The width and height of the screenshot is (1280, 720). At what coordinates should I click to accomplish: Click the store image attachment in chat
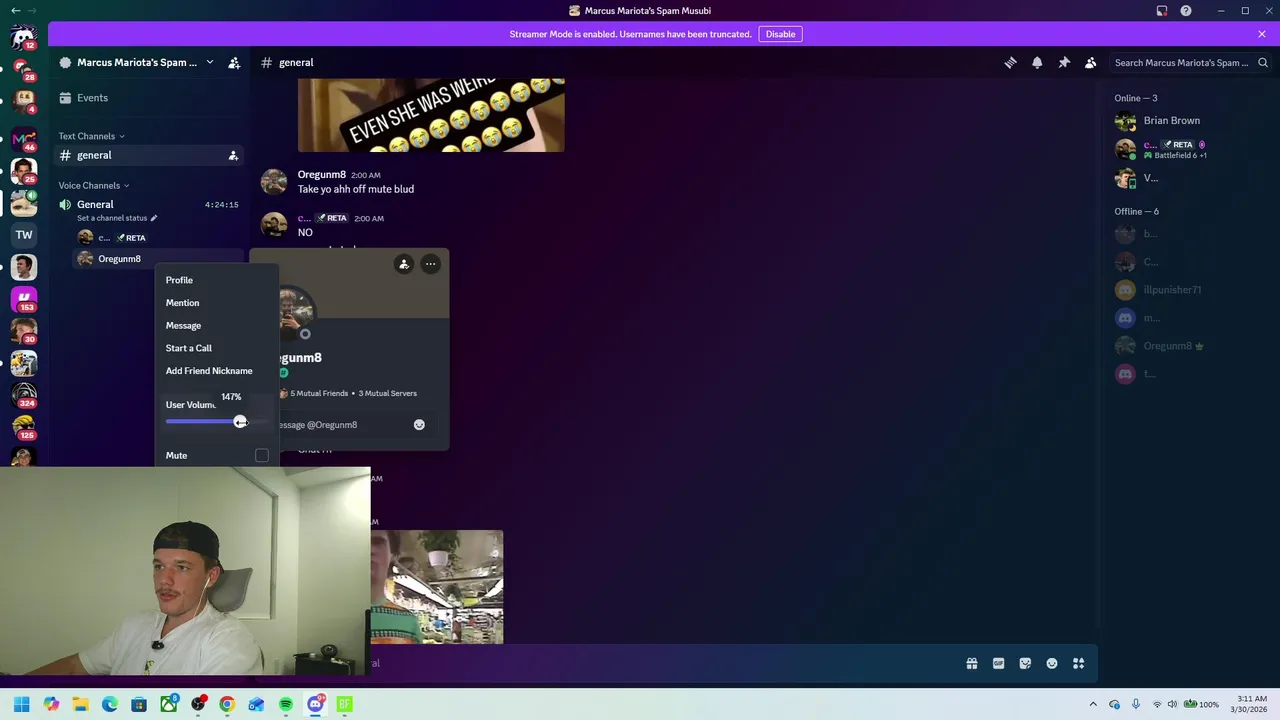[437, 587]
